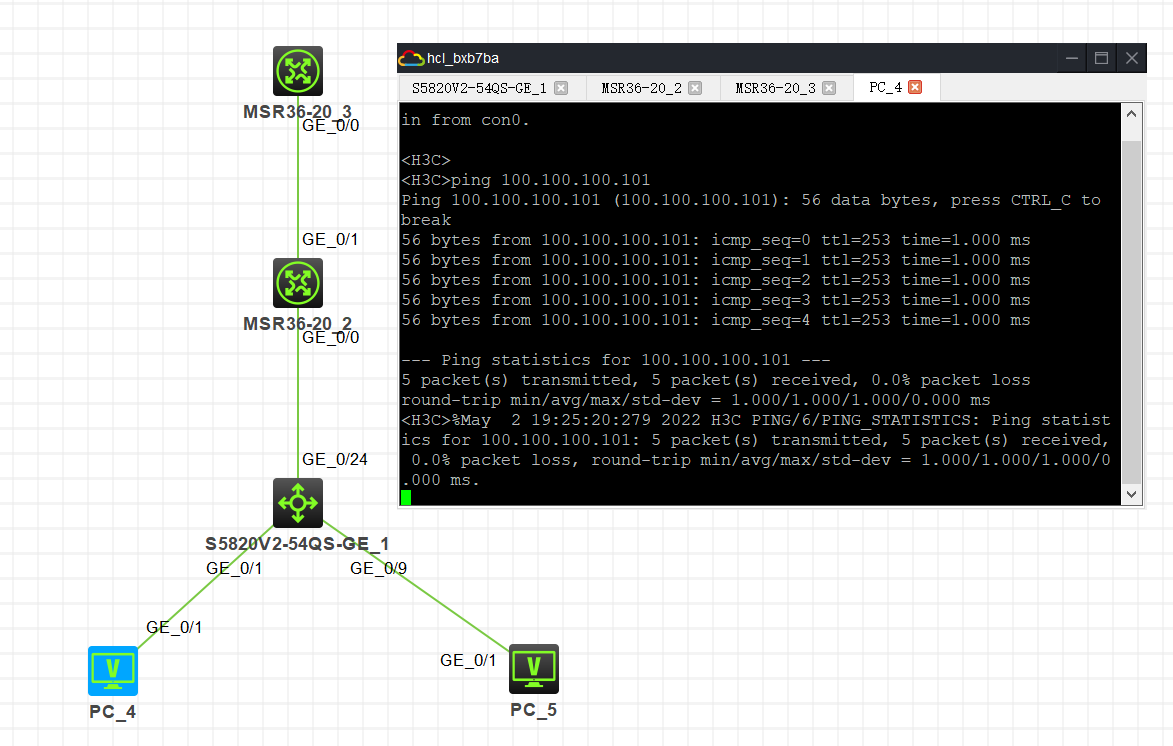Viewport: 1173px width, 746px height.
Task: Select the MSR36-20_3 router icon
Action: click(x=298, y=71)
